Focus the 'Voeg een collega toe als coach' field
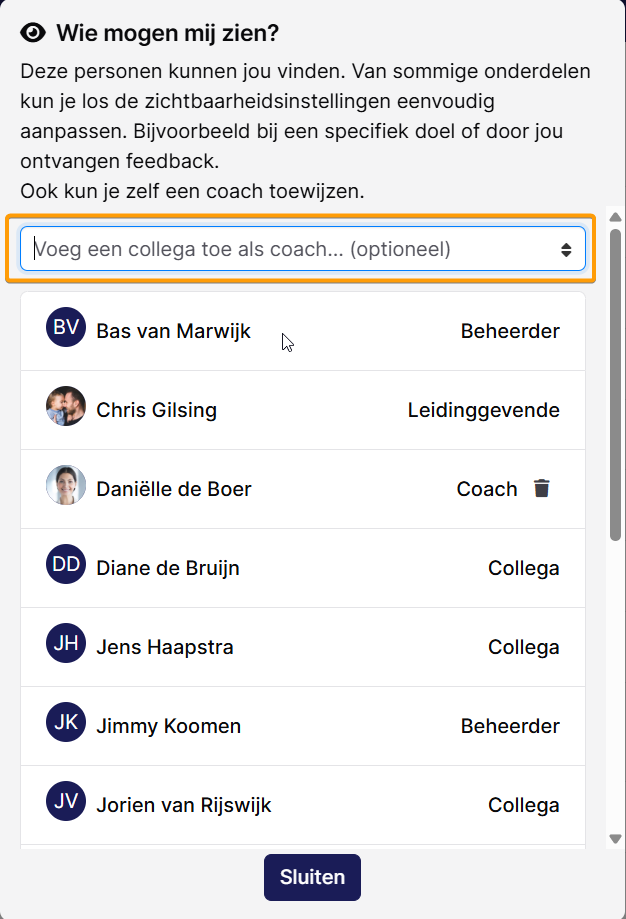626x919 pixels. coord(302,249)
